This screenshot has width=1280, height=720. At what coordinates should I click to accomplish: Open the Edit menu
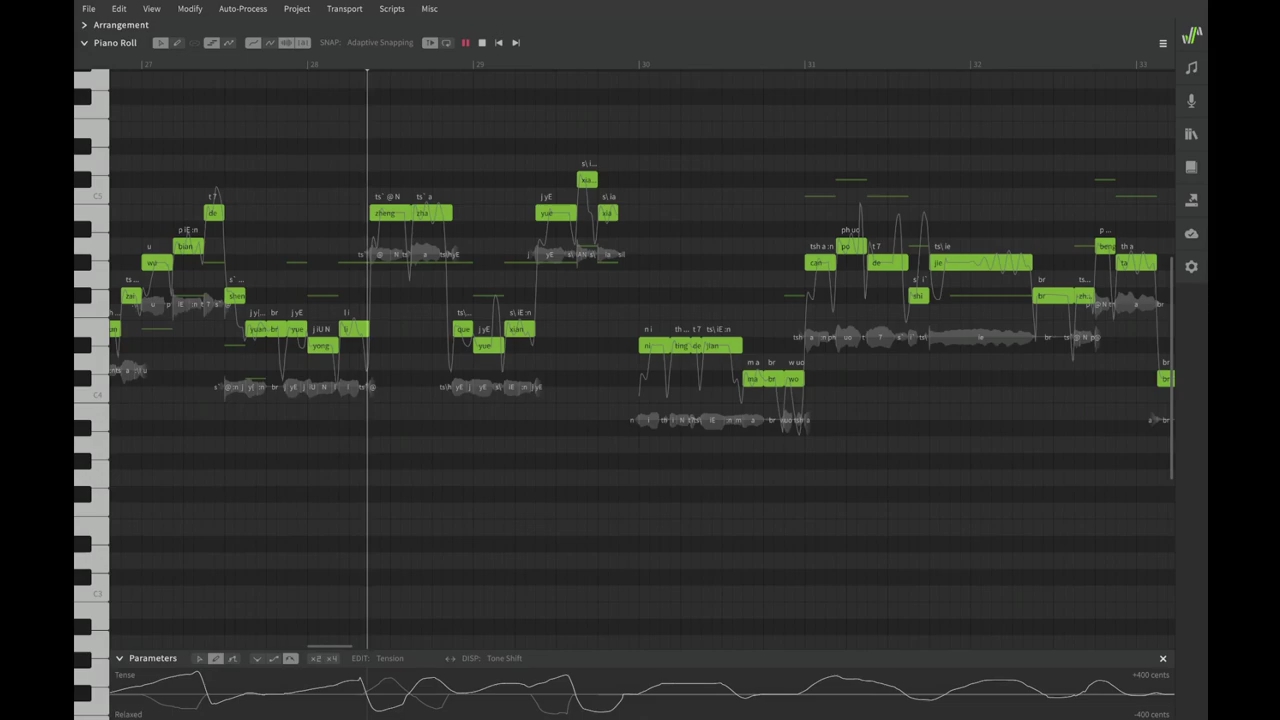tap(119, 9)
